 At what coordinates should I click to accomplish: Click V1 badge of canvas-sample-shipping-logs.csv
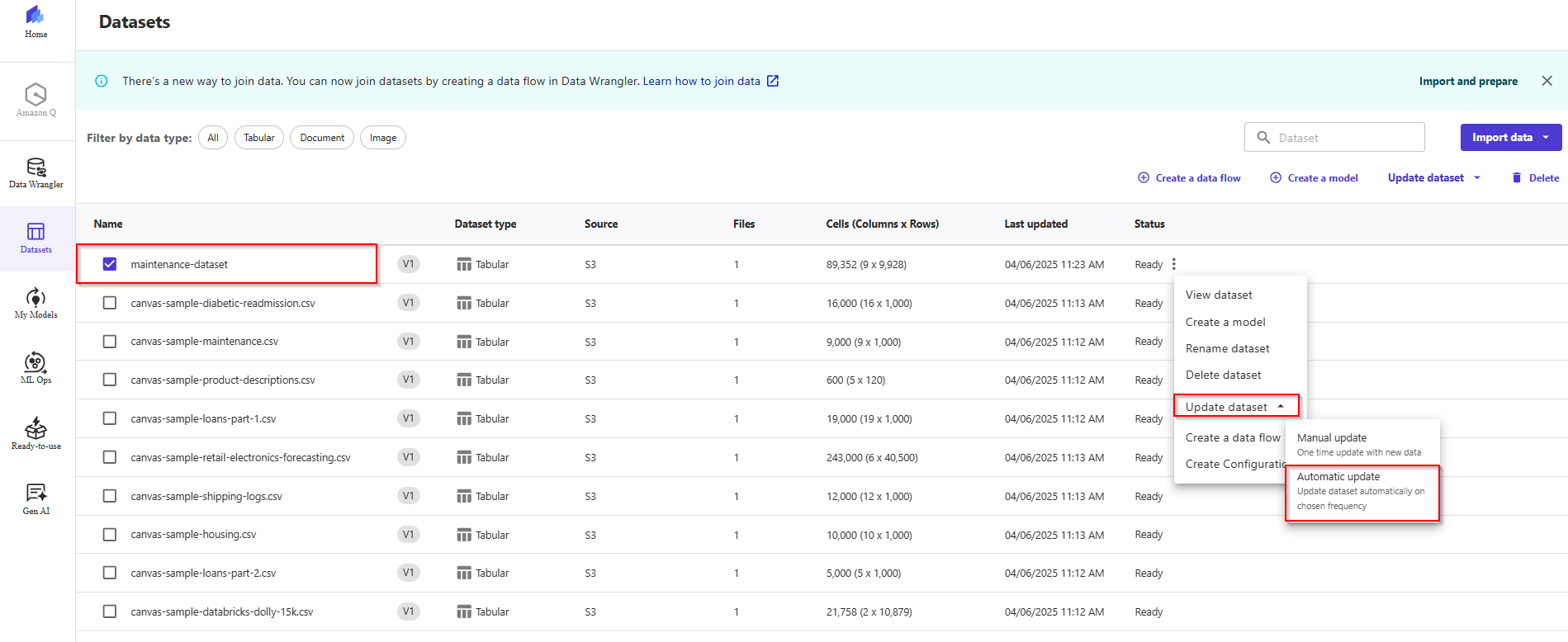coord(408,496)
